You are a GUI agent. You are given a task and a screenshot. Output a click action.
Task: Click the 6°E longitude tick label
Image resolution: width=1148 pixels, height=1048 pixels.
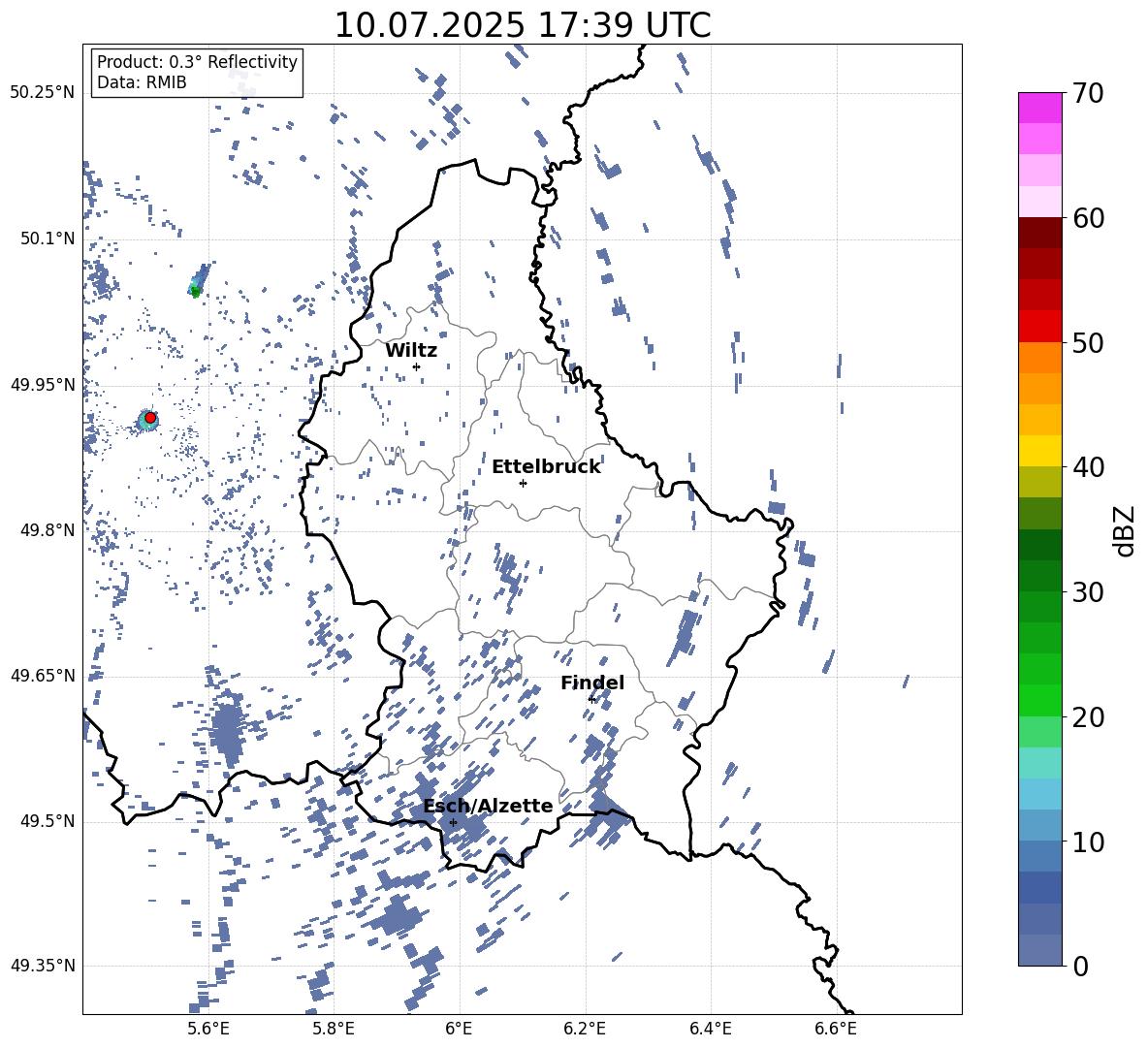coord(459,1029)
